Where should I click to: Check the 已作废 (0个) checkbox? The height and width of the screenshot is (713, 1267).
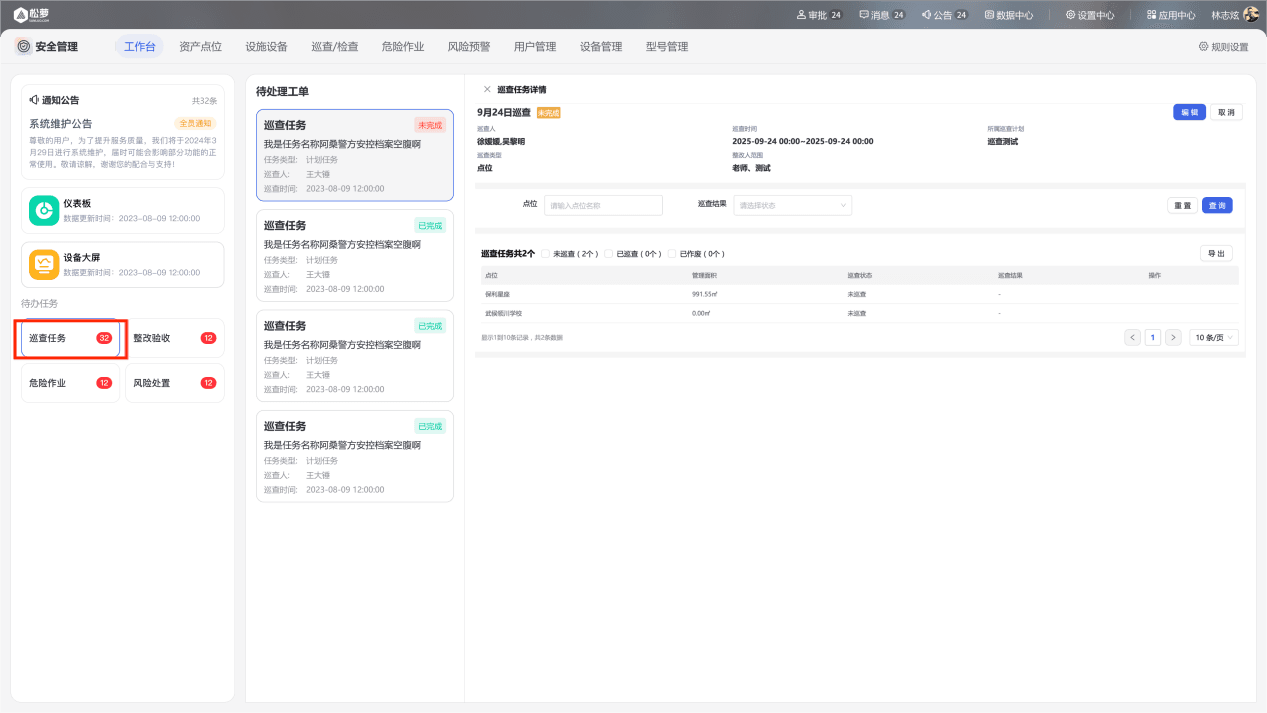(671, 254)
